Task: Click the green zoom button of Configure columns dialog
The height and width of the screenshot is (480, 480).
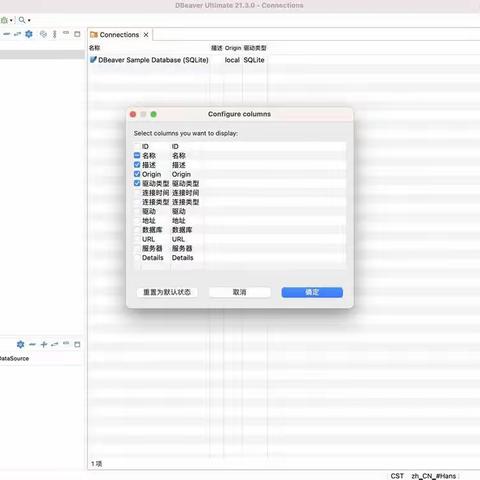Action: click(154, 114)
